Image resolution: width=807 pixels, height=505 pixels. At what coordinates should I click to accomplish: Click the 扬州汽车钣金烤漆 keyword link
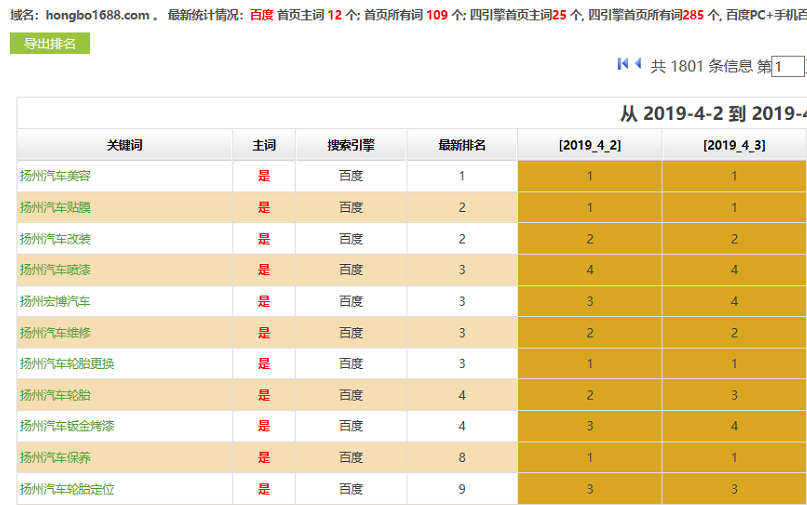point(67,426)
